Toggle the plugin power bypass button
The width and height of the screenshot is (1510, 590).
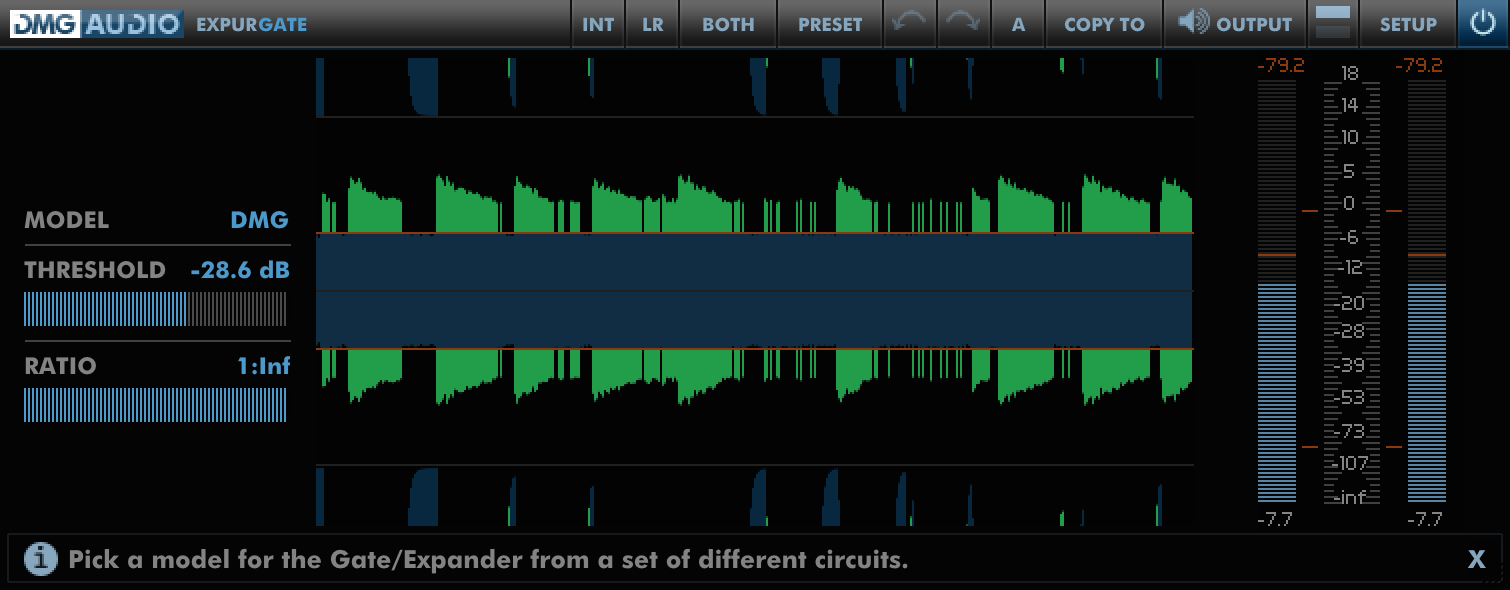(x=1482, y=23)
